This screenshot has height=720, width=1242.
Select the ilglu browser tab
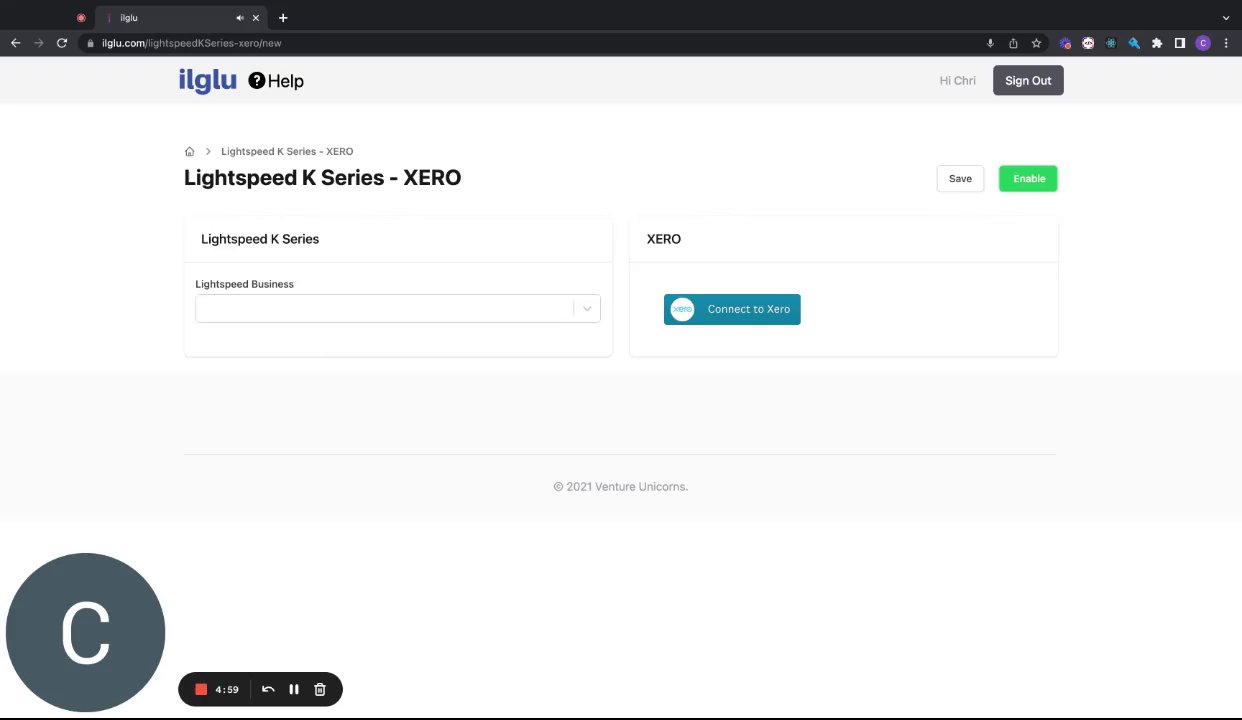pyautogui.click(x=180, y=18)
